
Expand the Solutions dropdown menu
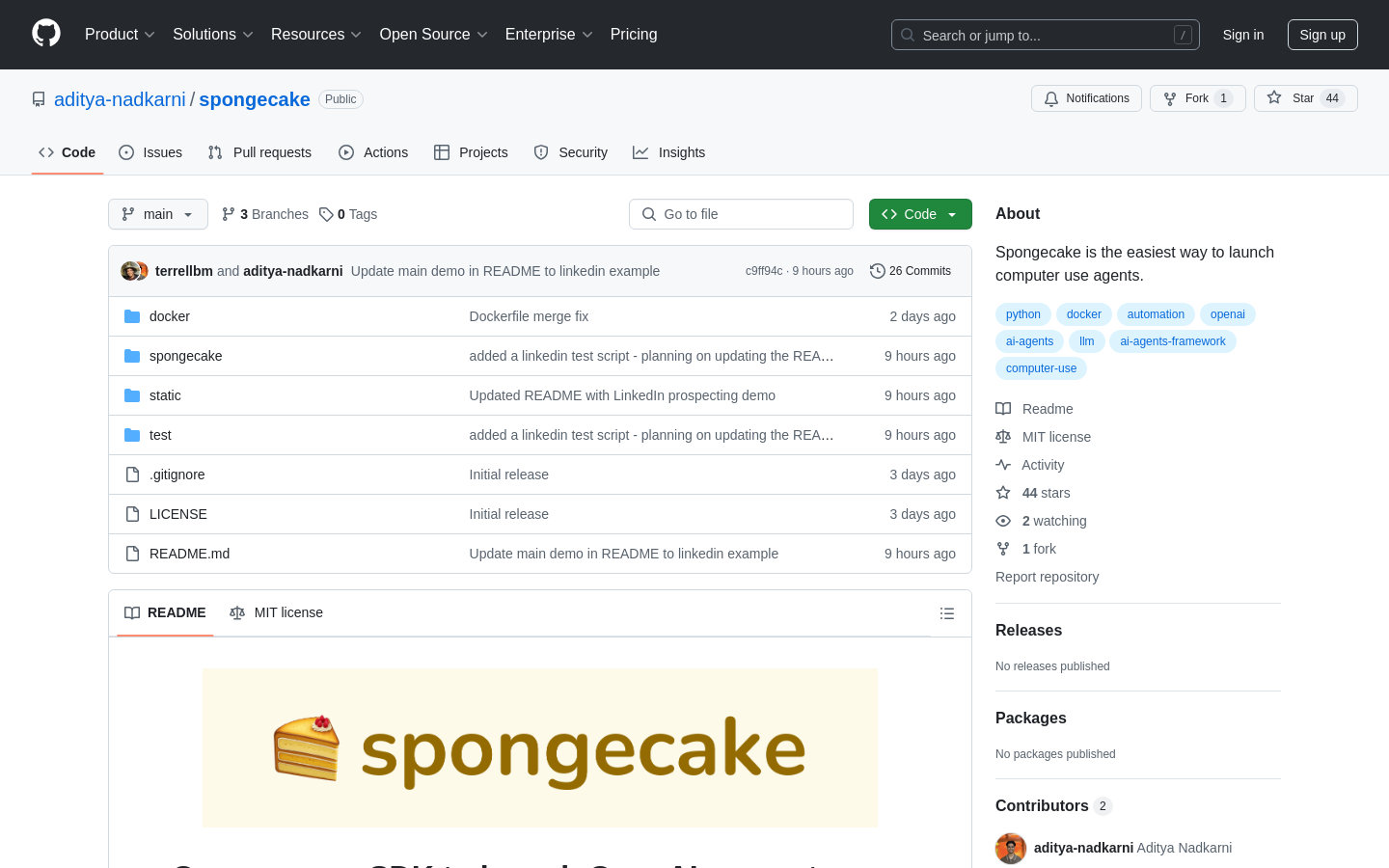click(213, 34)
